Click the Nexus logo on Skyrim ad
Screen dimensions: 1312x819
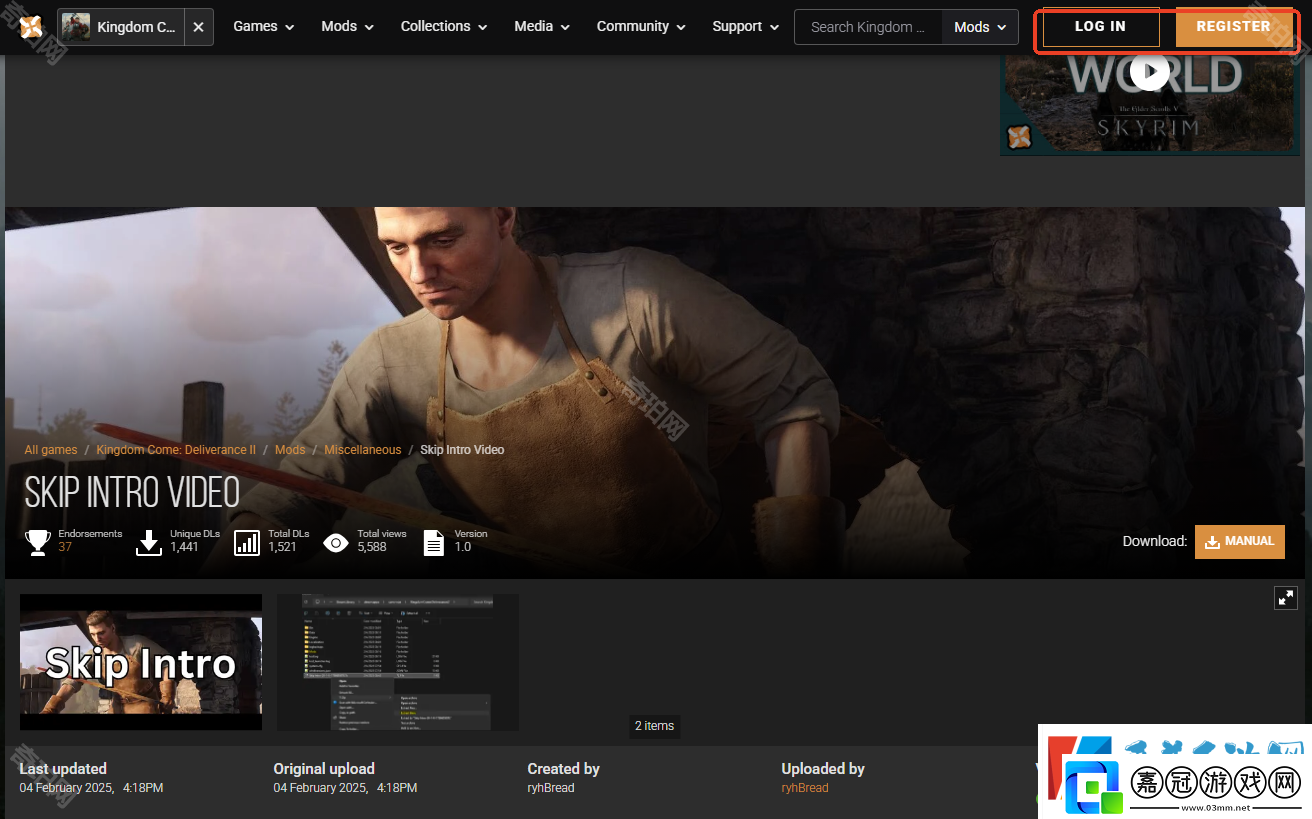(1019, 137)
